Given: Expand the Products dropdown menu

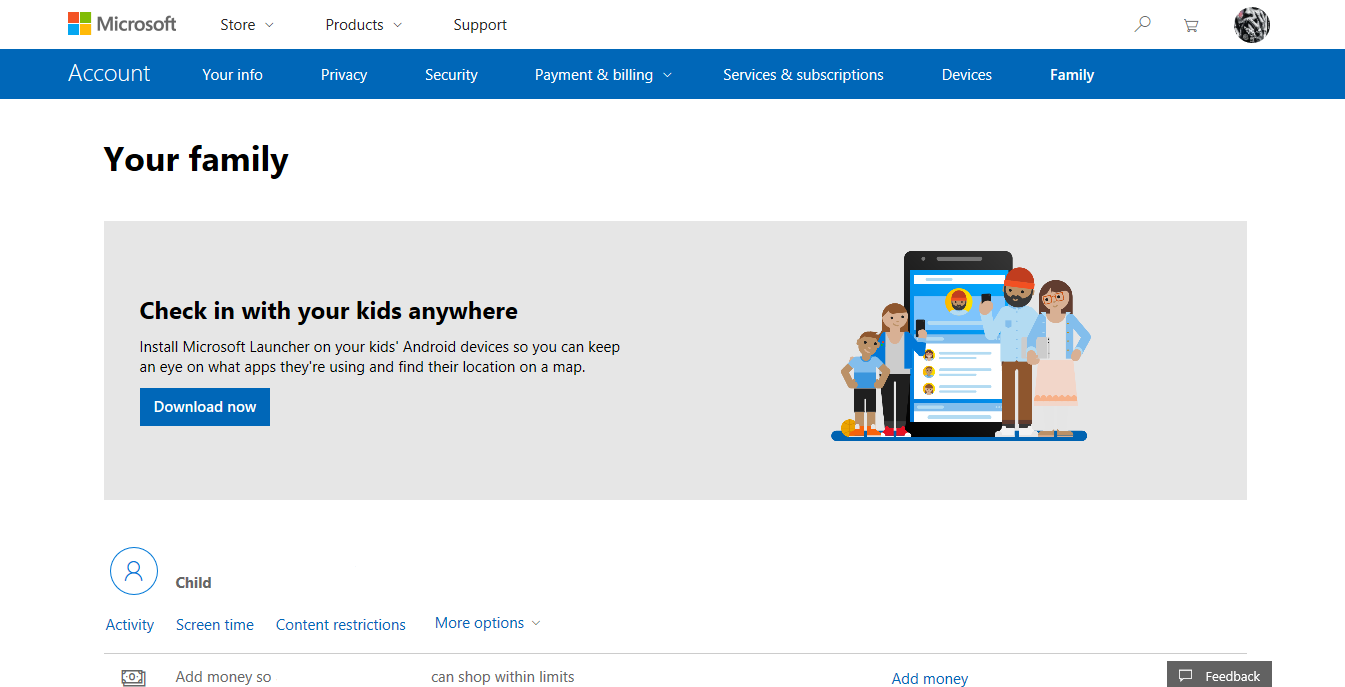Looking at the screenshot, I should click(363, 25).
